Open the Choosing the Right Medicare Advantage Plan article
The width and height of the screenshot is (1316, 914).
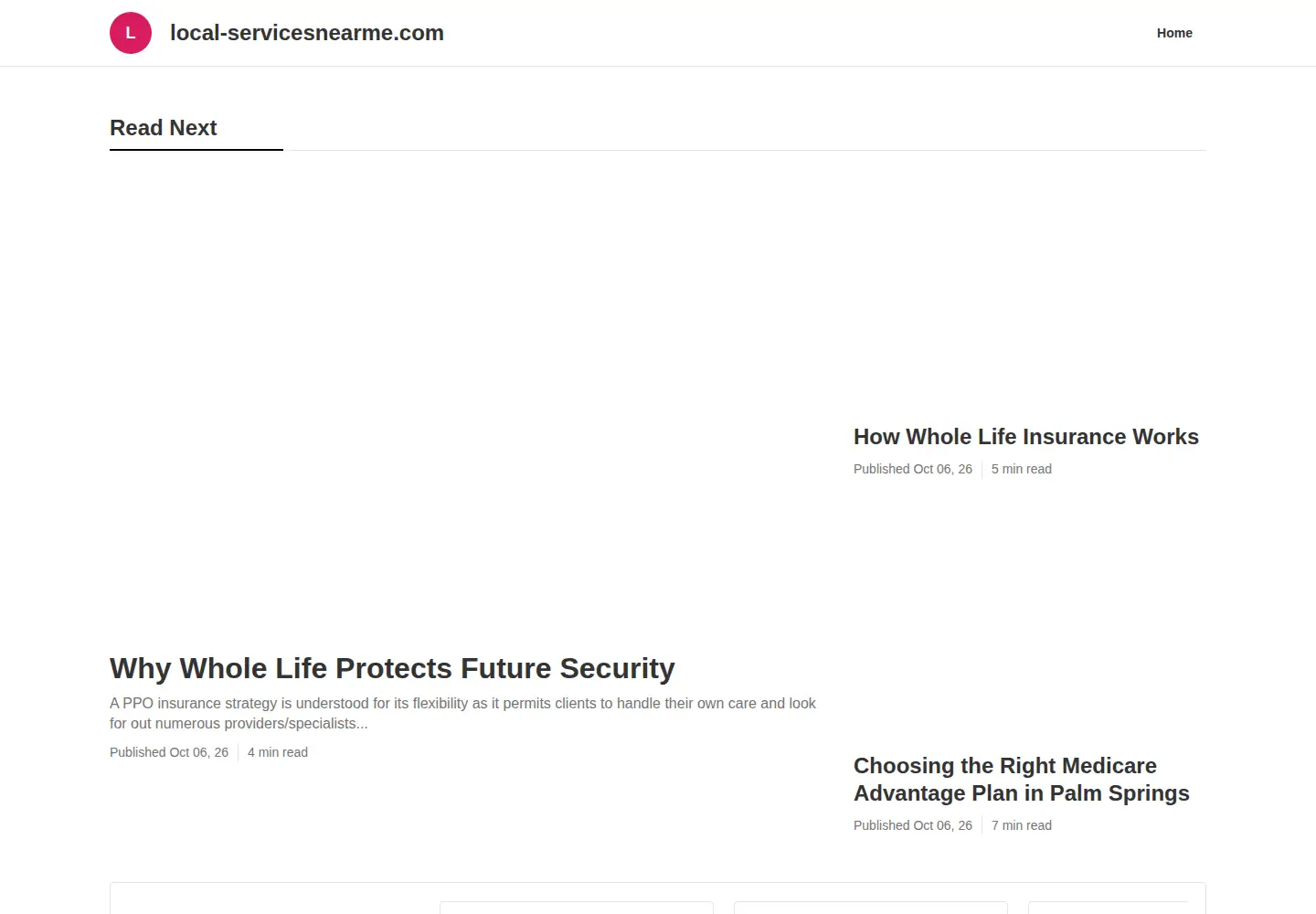point(1022,780)
